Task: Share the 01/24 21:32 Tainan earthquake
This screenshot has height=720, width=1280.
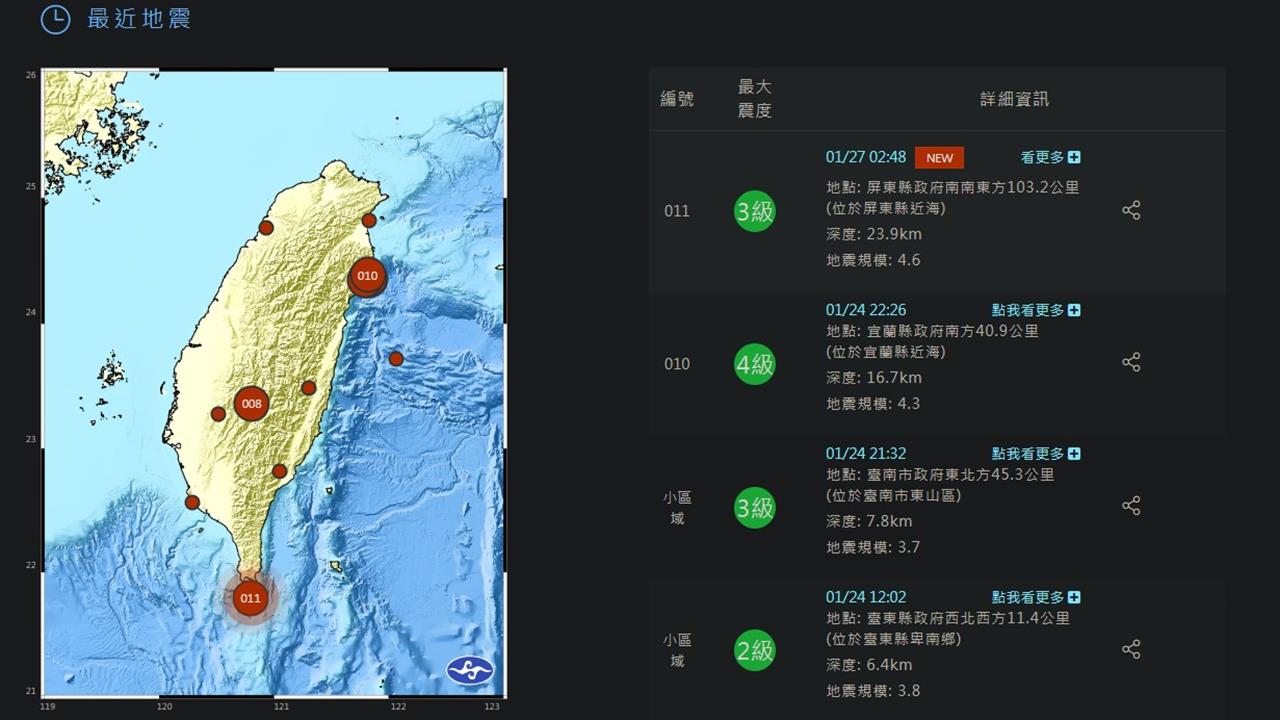Action: (x=1132, y=506)
